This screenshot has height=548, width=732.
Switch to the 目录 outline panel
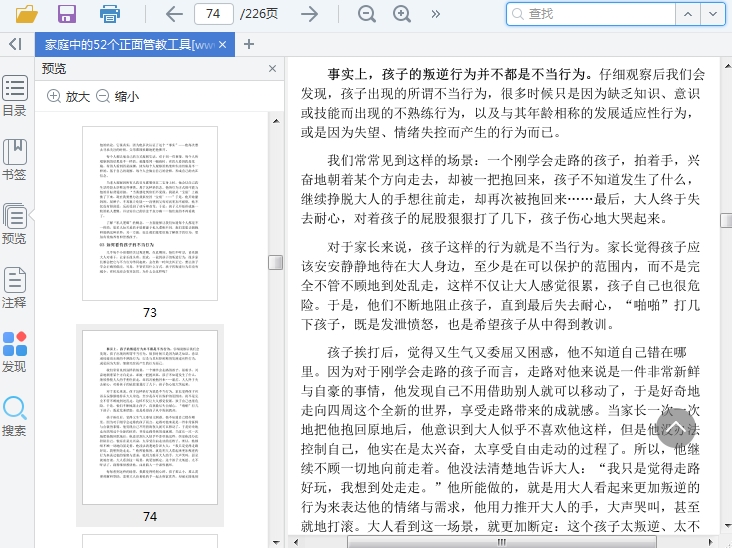pos(14,97)
